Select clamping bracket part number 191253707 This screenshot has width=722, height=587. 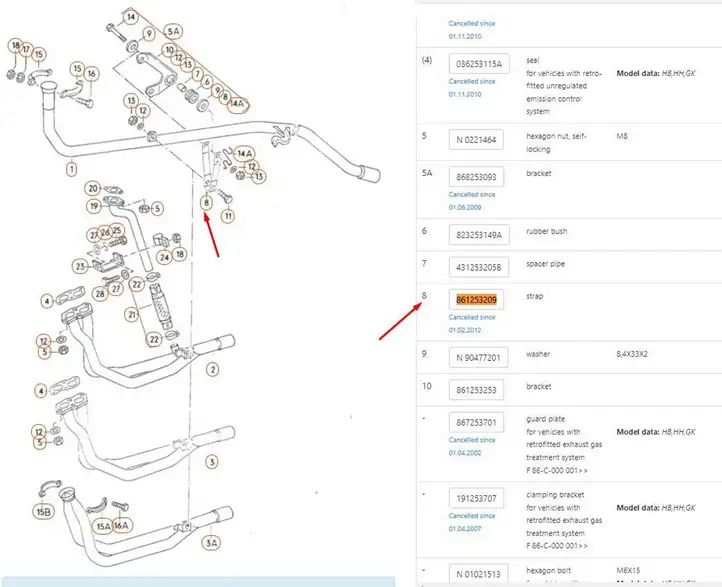[476, 498]
